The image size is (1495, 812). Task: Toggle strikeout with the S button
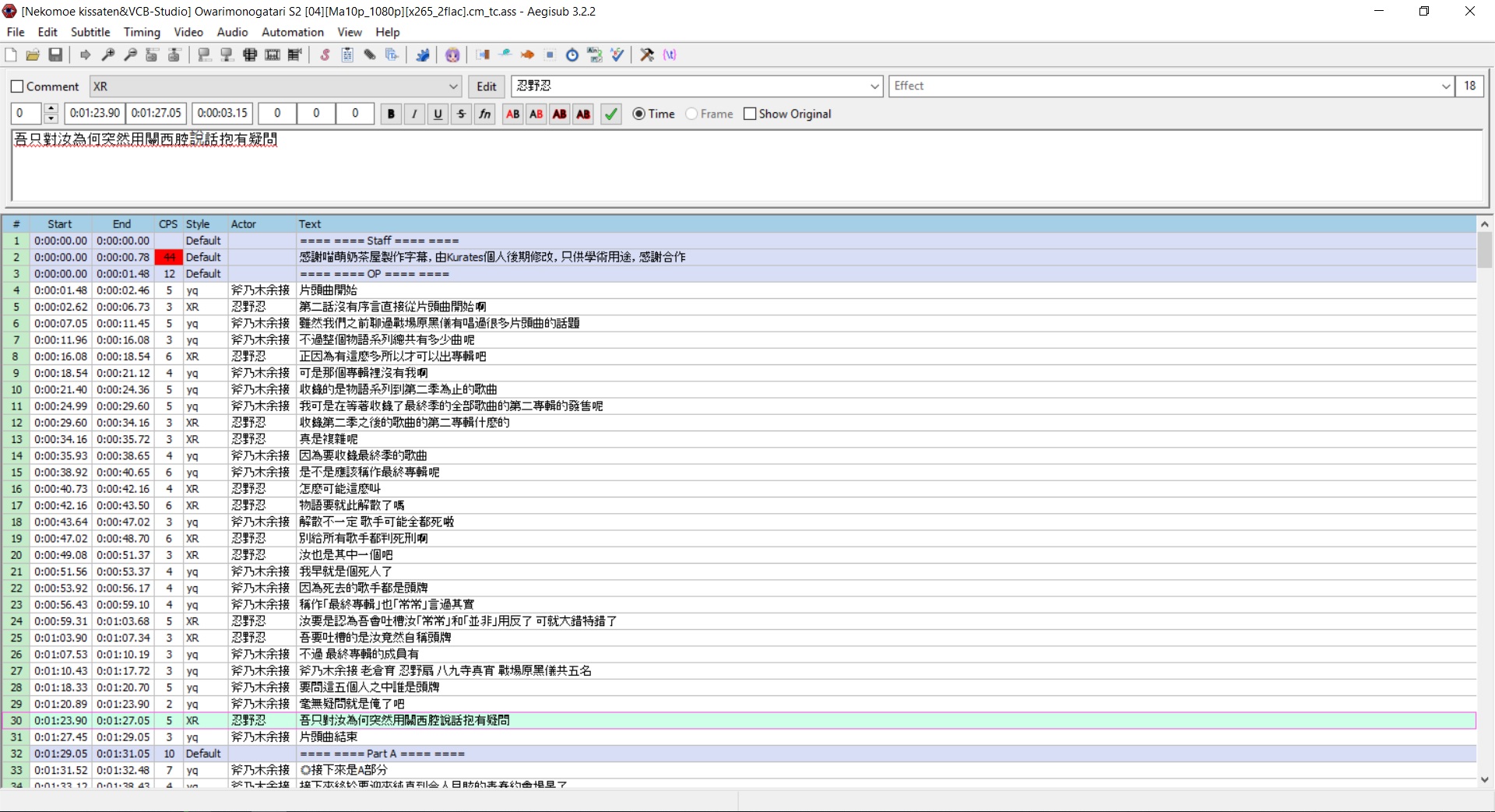click(461, 114)
